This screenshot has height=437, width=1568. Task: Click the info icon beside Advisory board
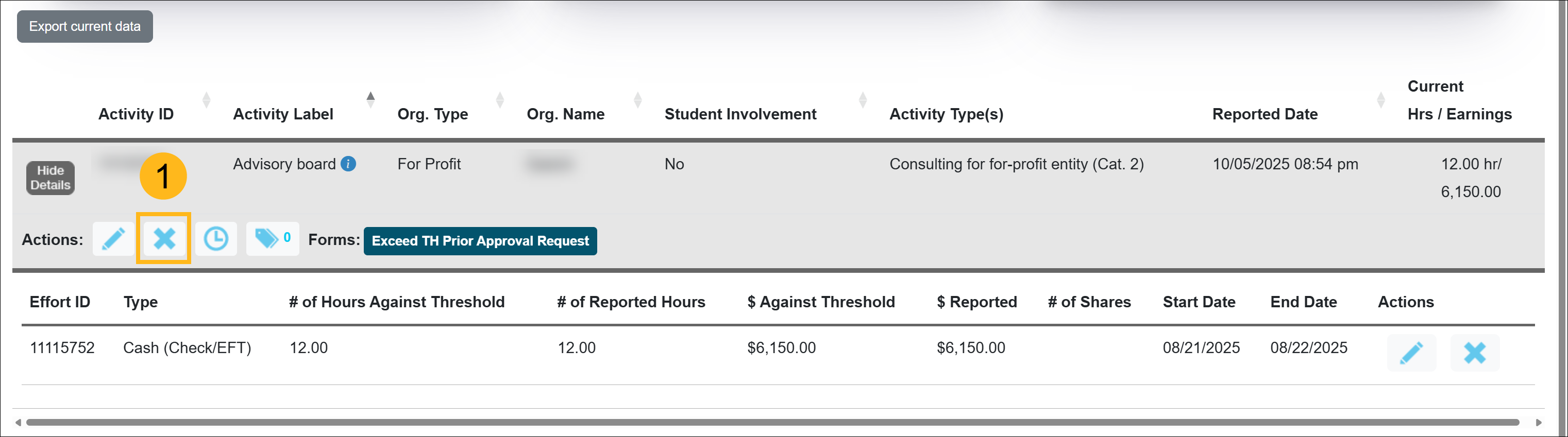point(348,164)
